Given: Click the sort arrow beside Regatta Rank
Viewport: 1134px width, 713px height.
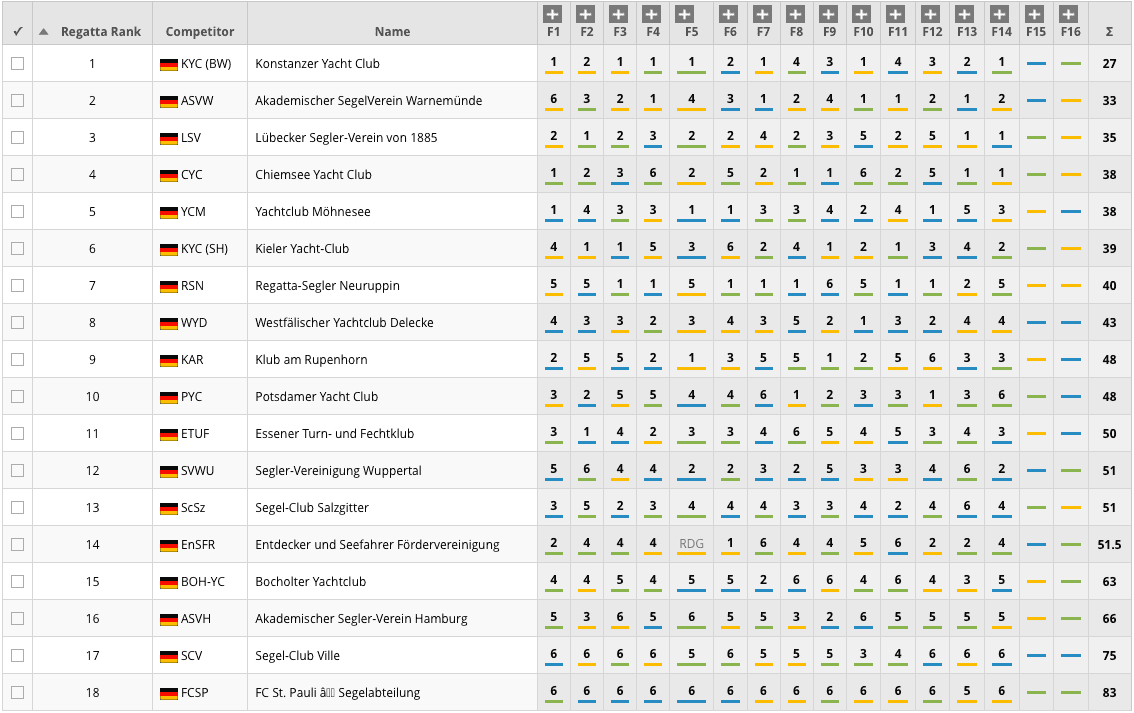Looking at the screenshot, I should (x=44, y=32).
